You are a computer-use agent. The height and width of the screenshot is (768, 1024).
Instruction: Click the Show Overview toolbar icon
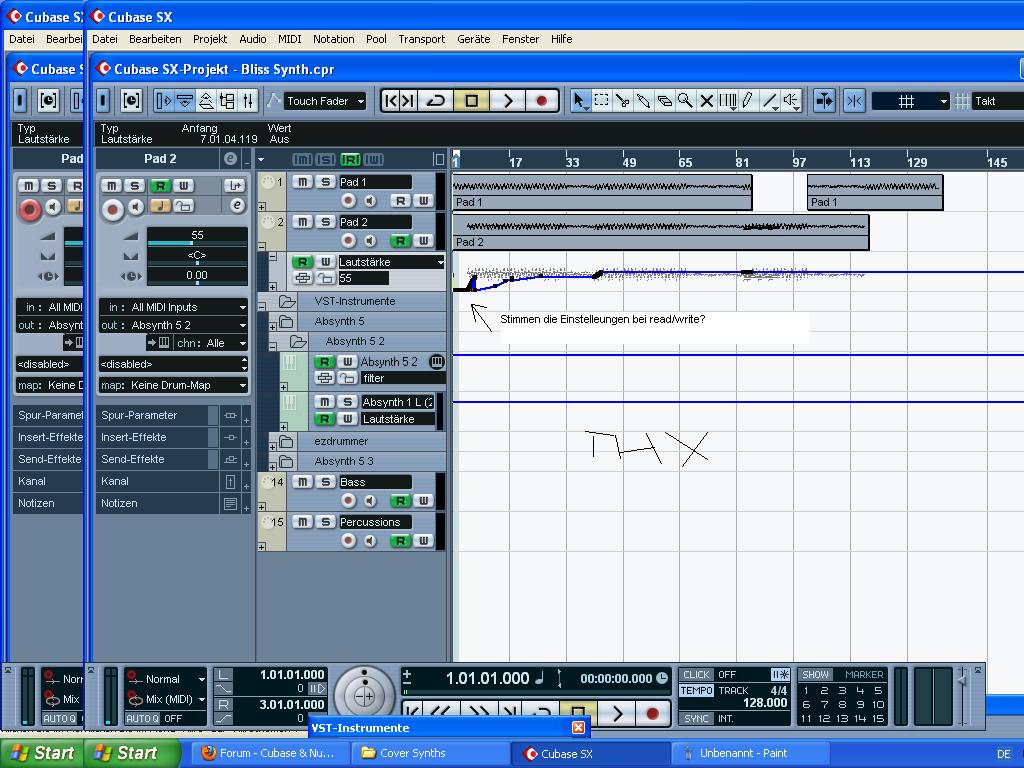coord(206,101)
